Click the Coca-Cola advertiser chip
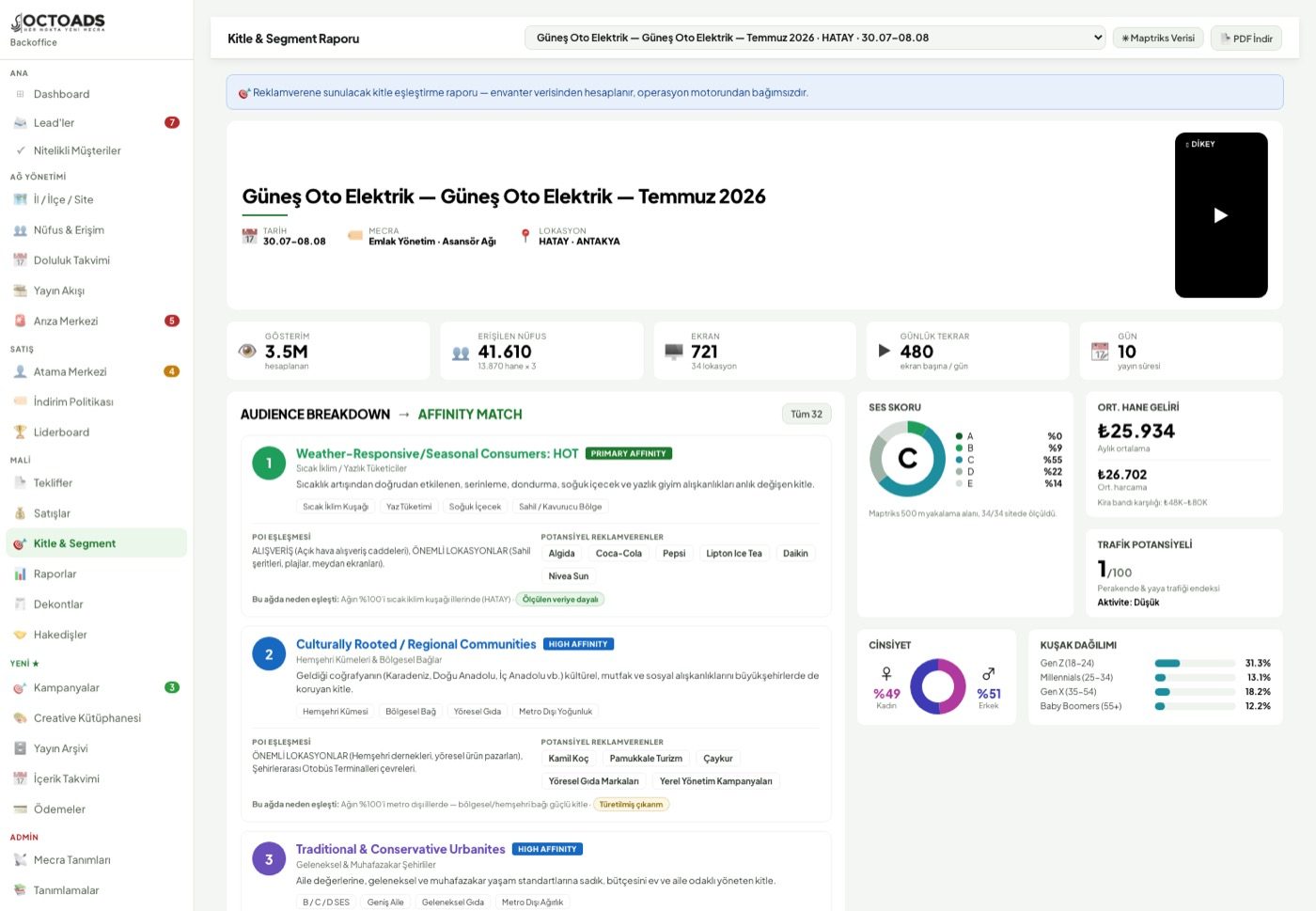The image size is (1316, 911). [x=619, y=554]
